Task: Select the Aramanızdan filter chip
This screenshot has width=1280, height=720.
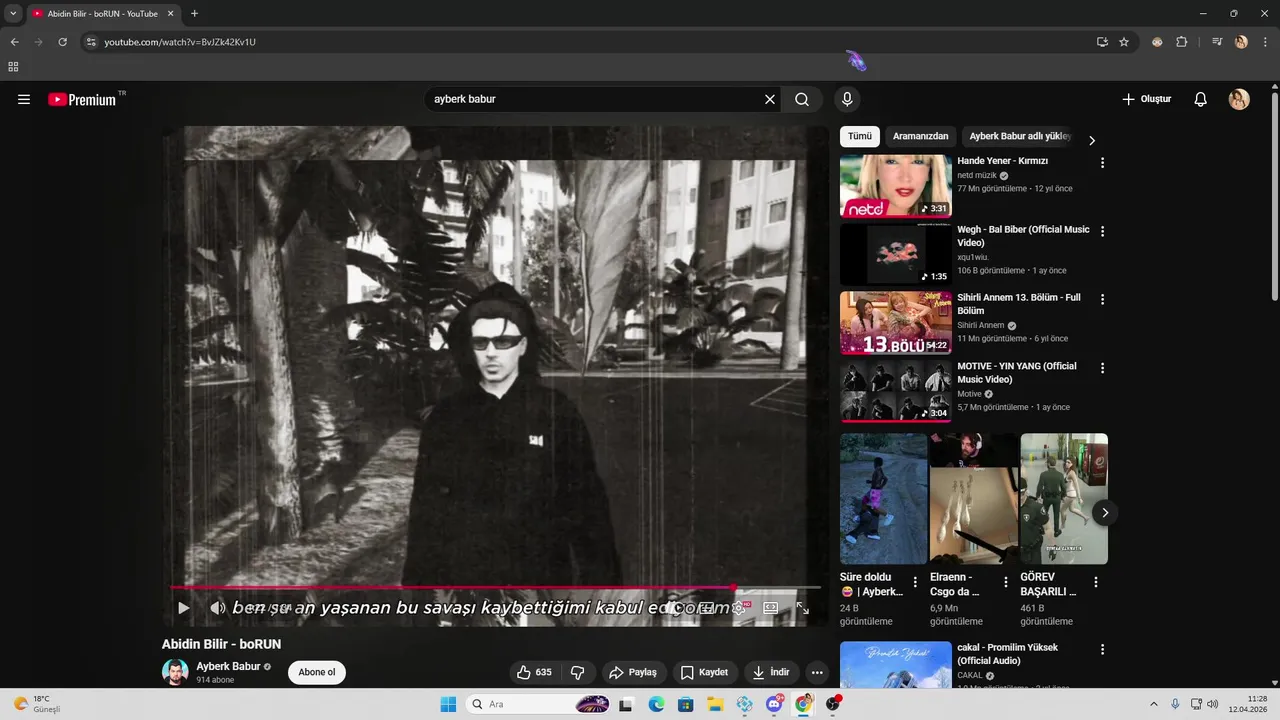Action: (x=920, y=136)
